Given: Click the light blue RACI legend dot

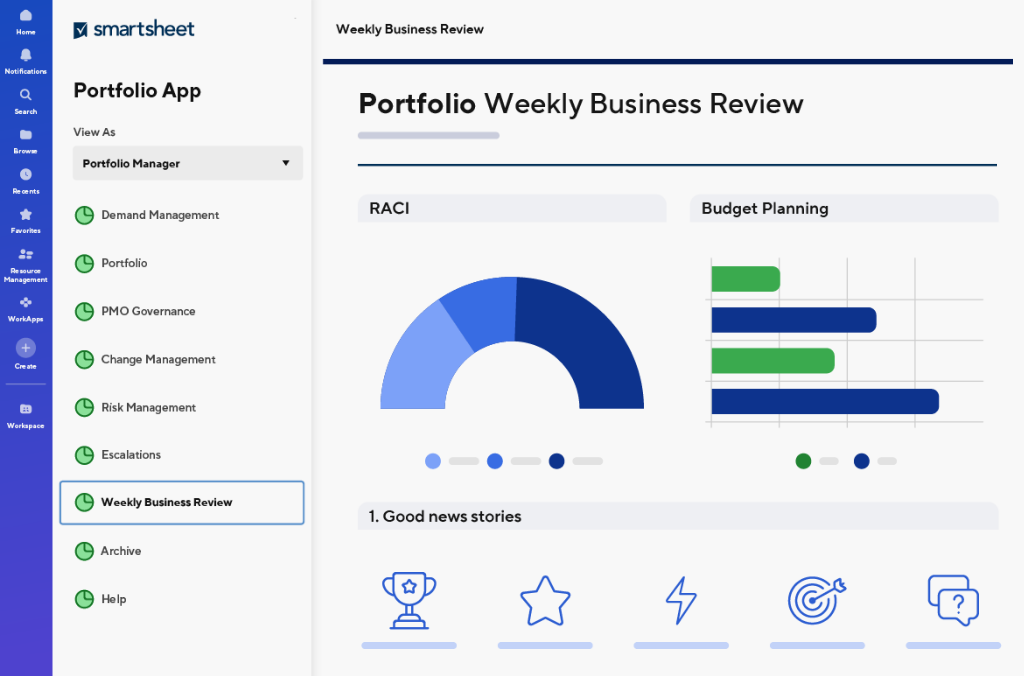Looking at the screenshot, I should (x=433, y=461).
